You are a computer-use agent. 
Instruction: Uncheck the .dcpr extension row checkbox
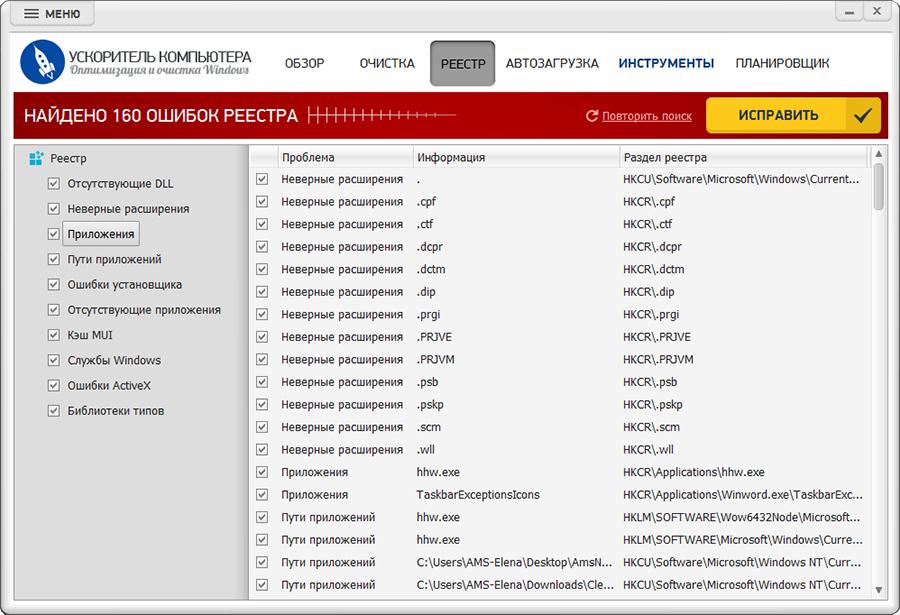262,247
